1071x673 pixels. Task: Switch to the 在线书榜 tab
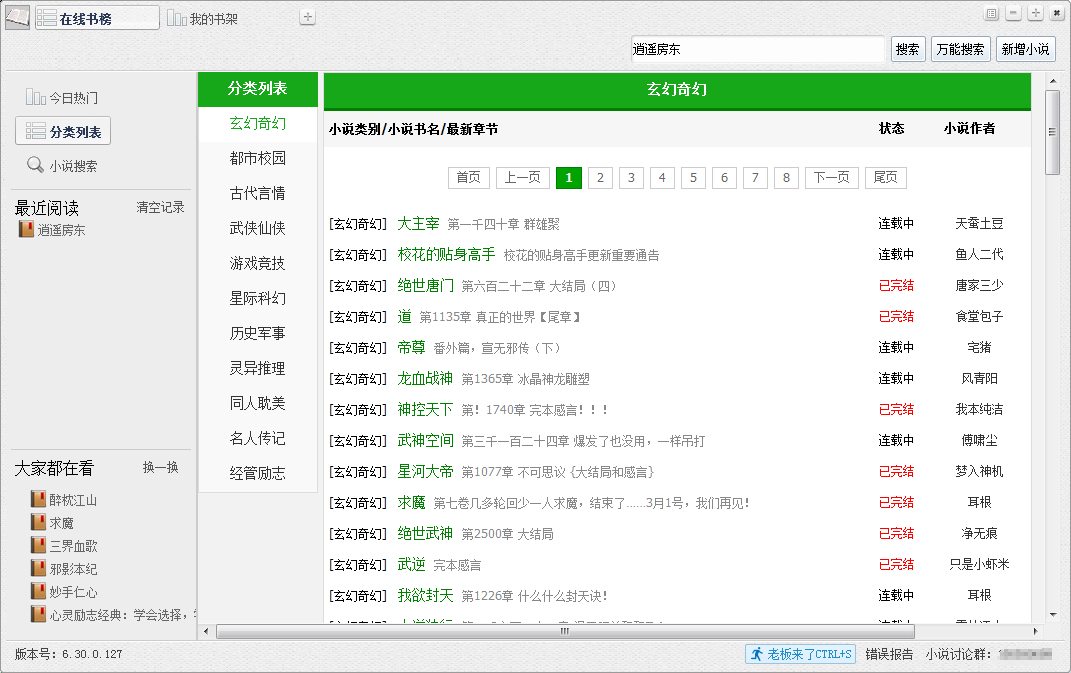(97, 19)
